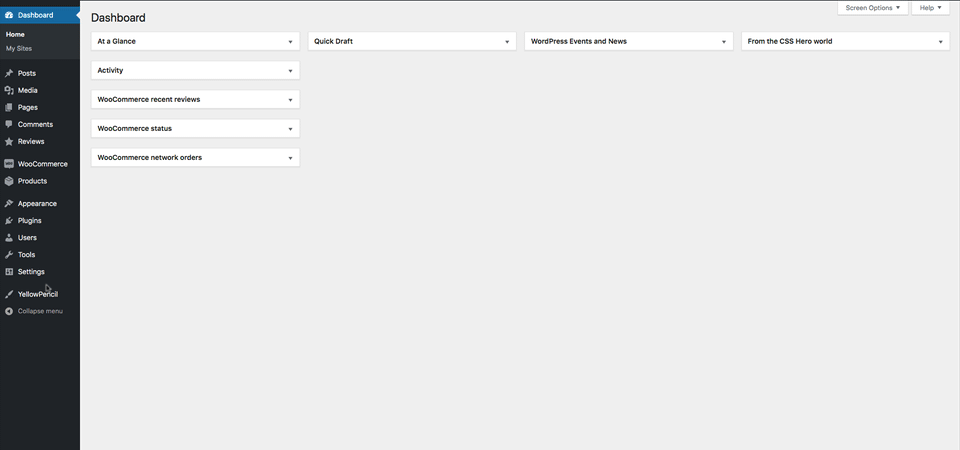
Task: Click the Plugins plug icon
Action: pos(9,221)
